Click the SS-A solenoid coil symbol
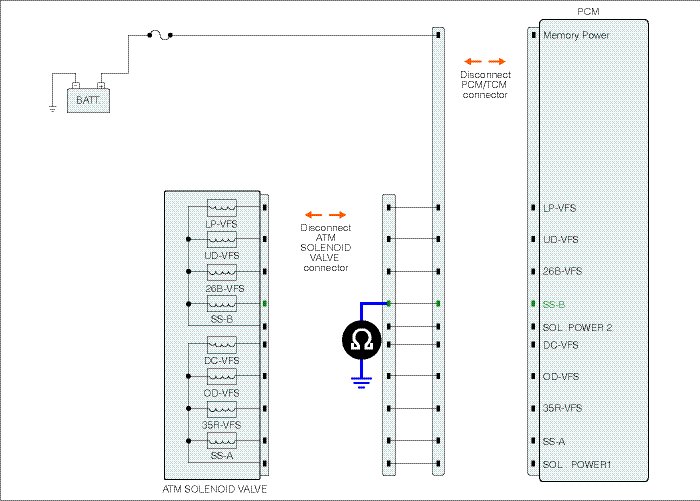 (x=222, y=441)
